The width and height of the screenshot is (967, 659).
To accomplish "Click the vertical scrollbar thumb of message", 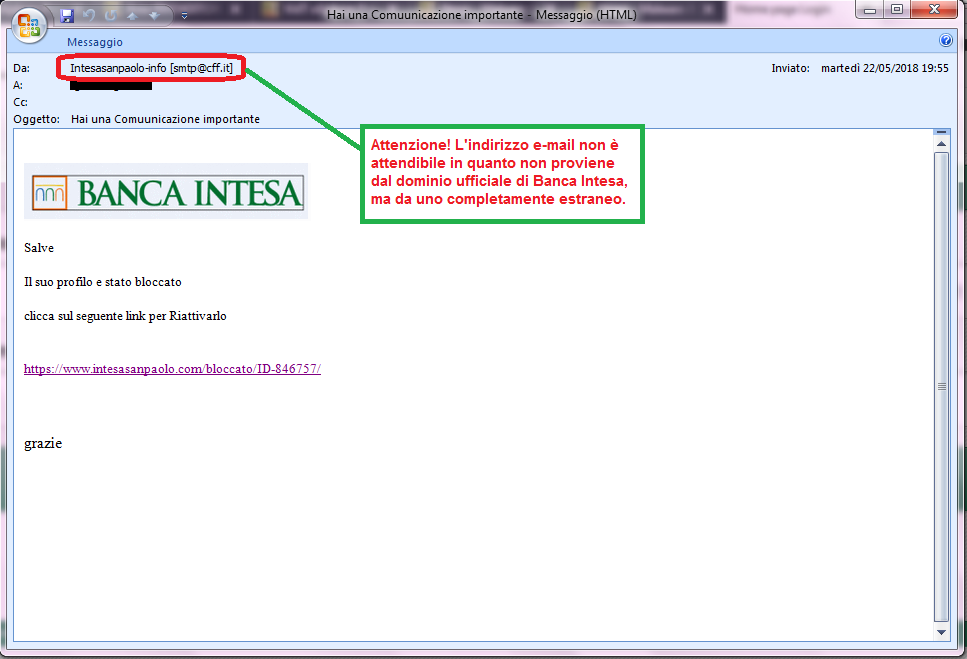I will pyautogui.click(x=941, y=387).
